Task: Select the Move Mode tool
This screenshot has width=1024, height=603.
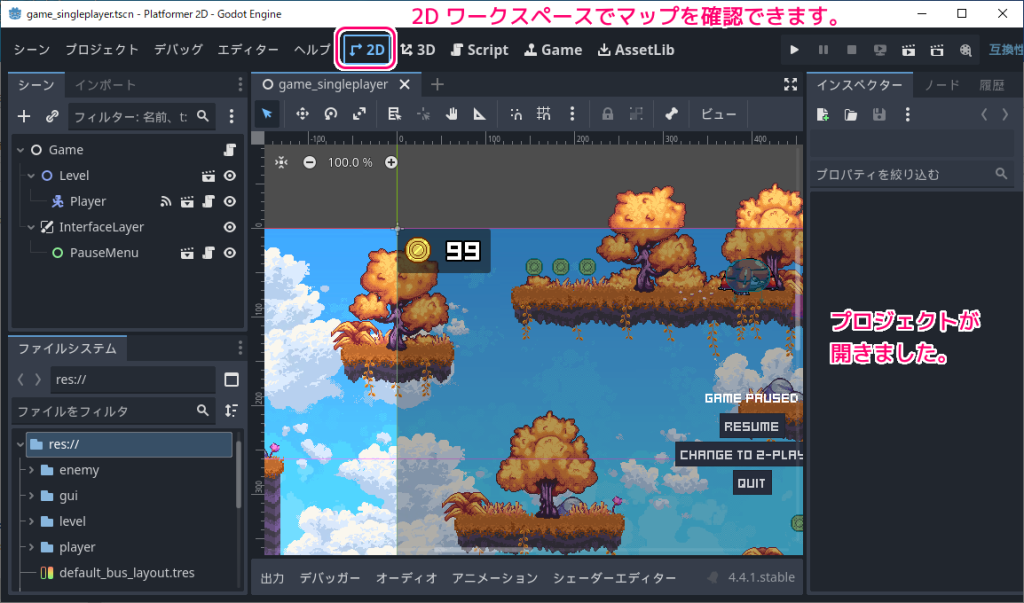Action: pos(302,114)
